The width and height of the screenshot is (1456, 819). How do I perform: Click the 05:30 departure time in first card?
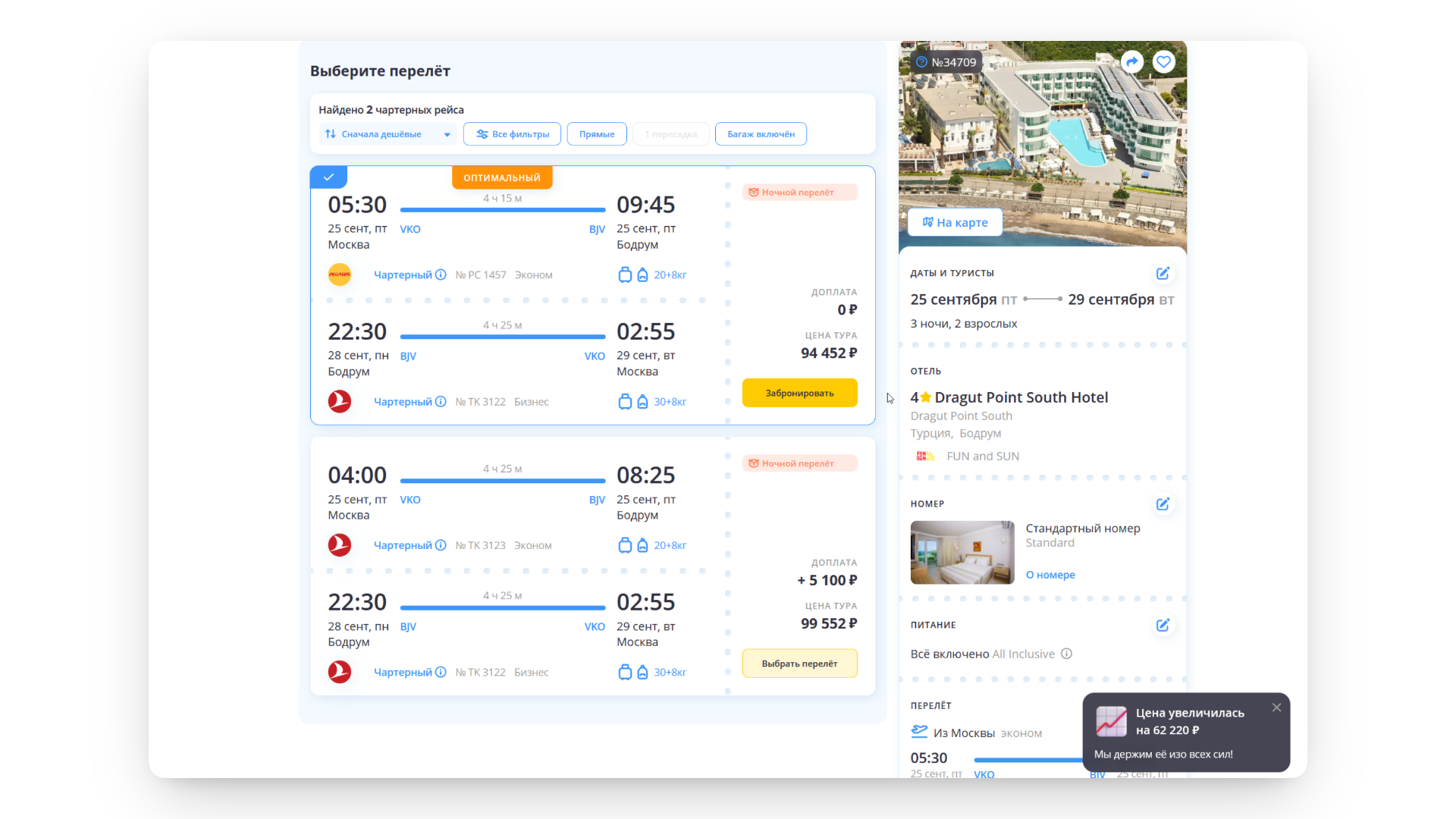point(357,205)
